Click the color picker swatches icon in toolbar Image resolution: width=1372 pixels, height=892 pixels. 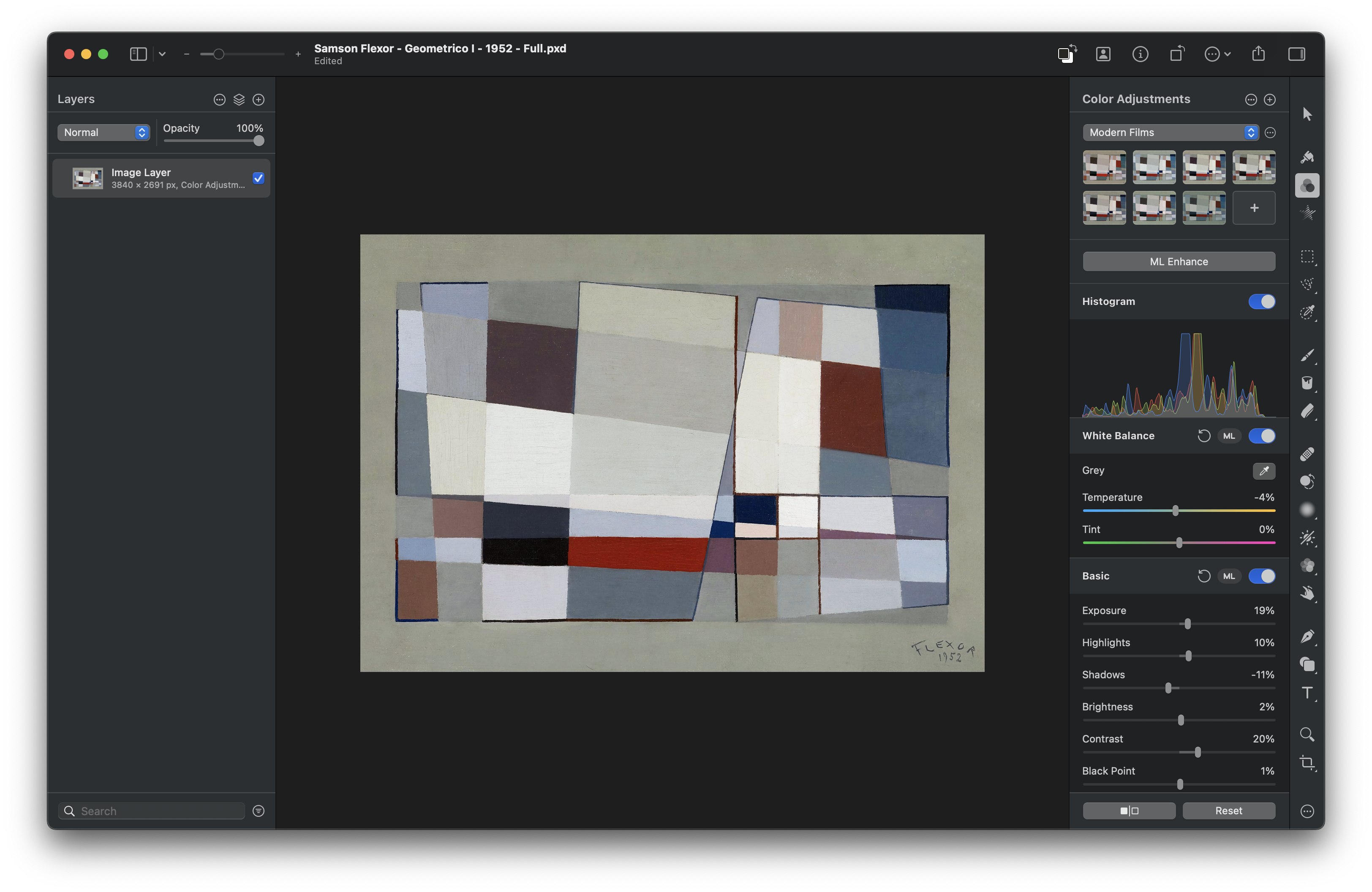[x=1067, y=54]
